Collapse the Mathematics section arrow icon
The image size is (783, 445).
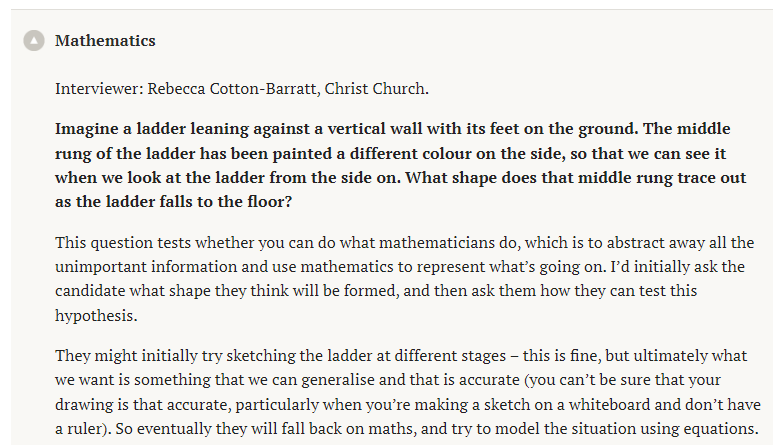pos(34,41)
